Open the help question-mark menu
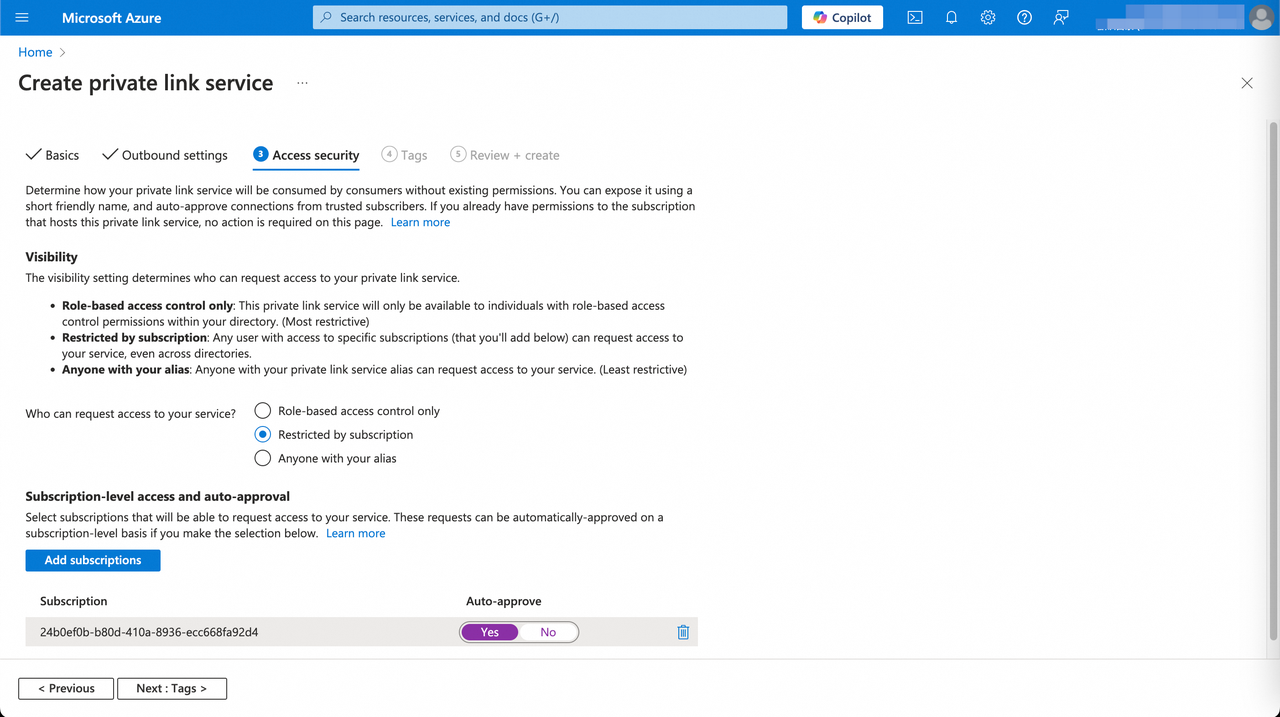The image size is (1280, 717). [x=1023, y=17]
